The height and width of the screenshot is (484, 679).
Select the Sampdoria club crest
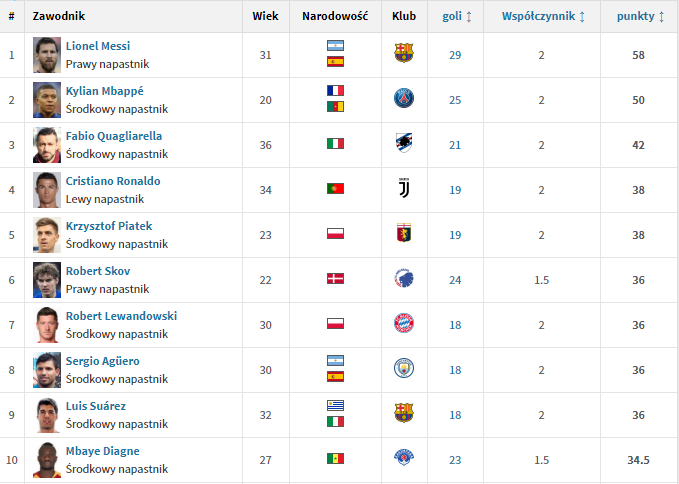coord(404,143)
